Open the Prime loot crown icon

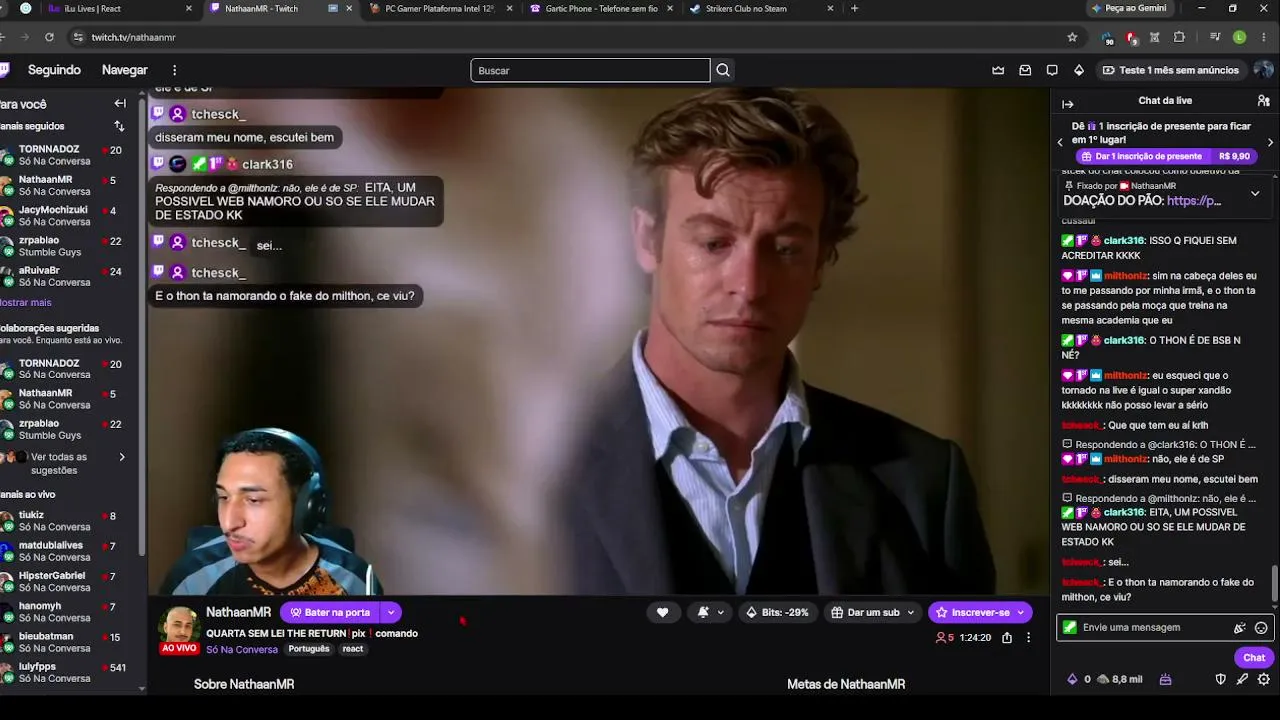(x=998, y=70)
